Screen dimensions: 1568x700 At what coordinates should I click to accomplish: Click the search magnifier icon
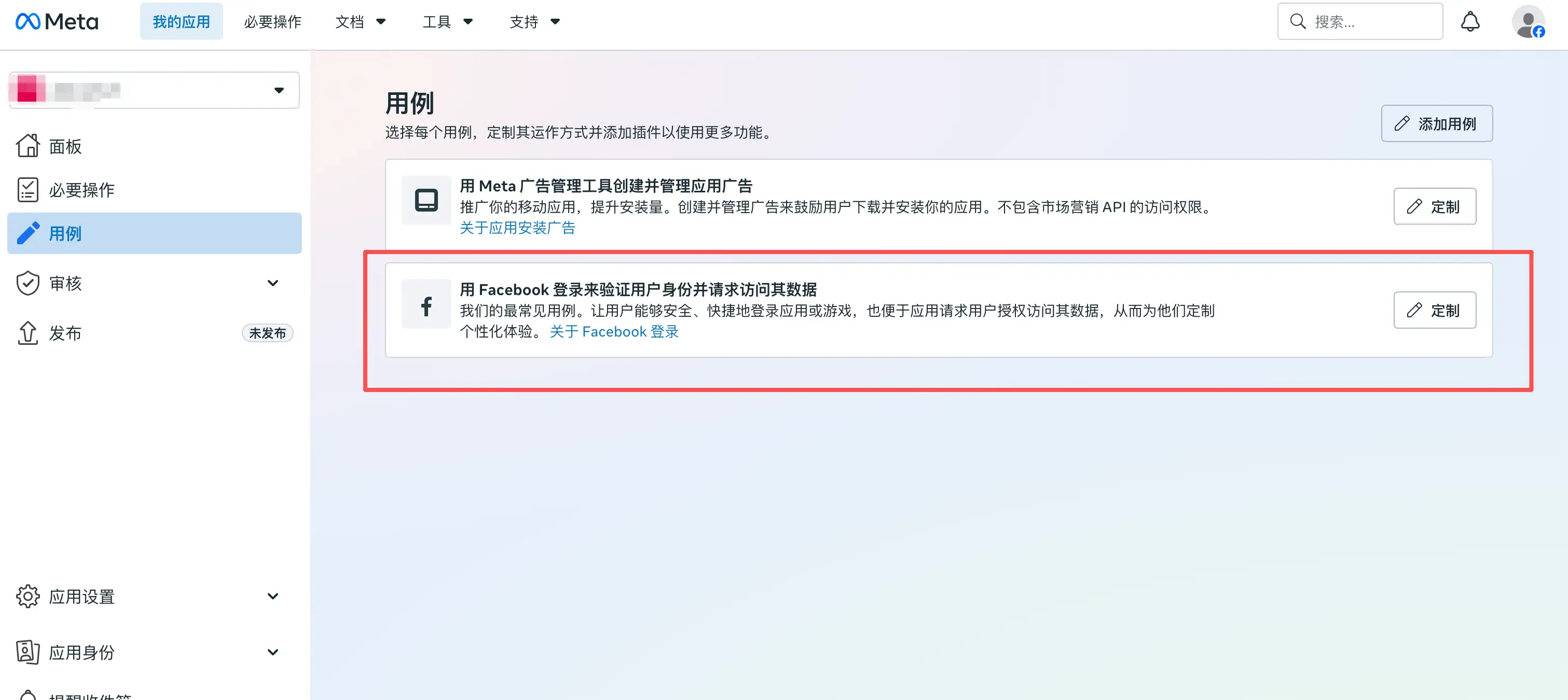pos(1298,22)
